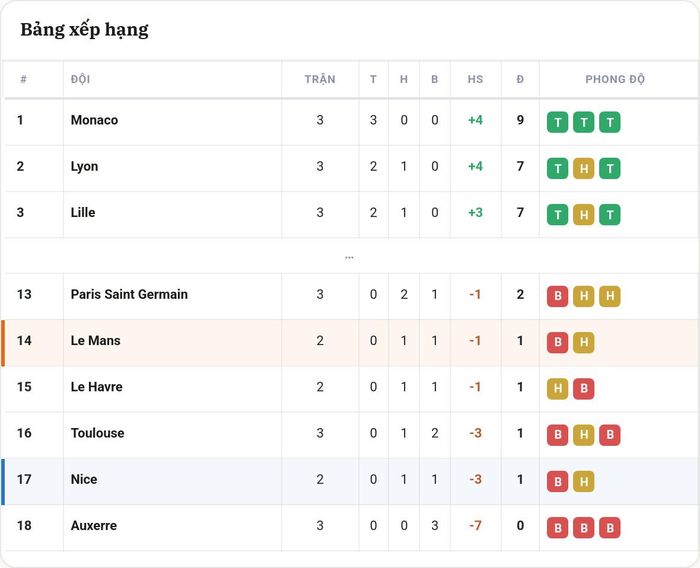Open the Toulouse team link
This screenshot has height=568, width=700.
[x=97, y=433]
